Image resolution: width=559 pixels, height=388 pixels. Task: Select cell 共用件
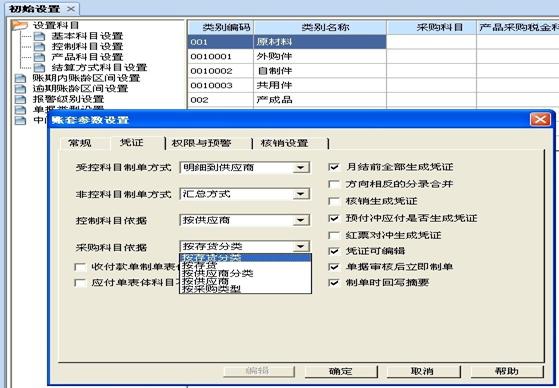tap(320, 85)
